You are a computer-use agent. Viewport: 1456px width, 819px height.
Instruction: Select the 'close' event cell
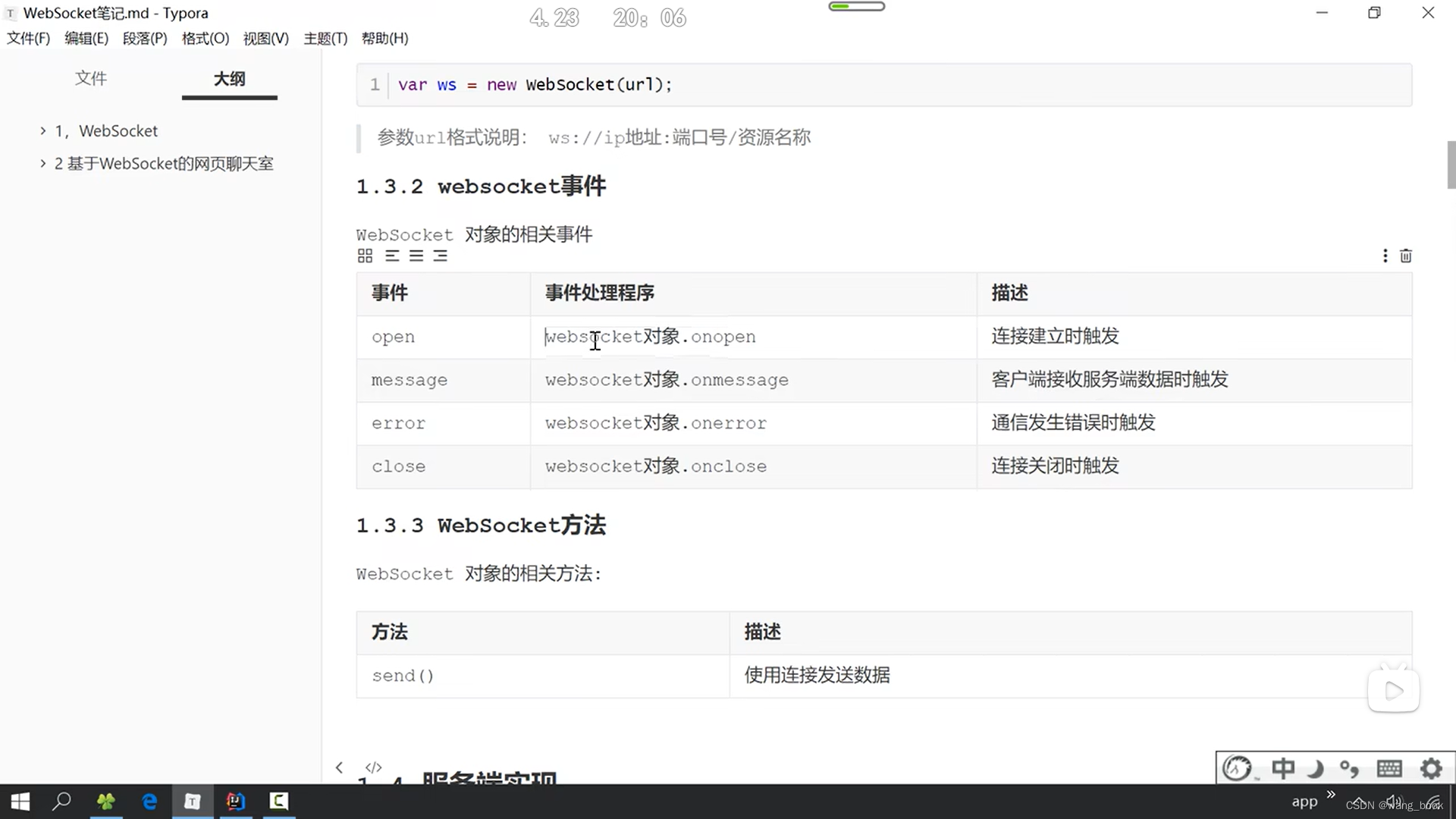click(443, 466)
